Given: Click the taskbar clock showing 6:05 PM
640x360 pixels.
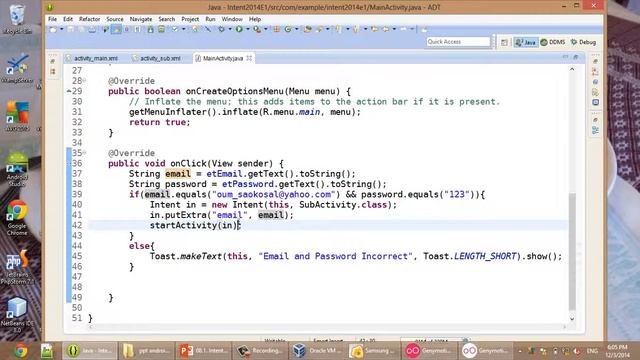Looking at the screenshot, I should coord(617,351).
